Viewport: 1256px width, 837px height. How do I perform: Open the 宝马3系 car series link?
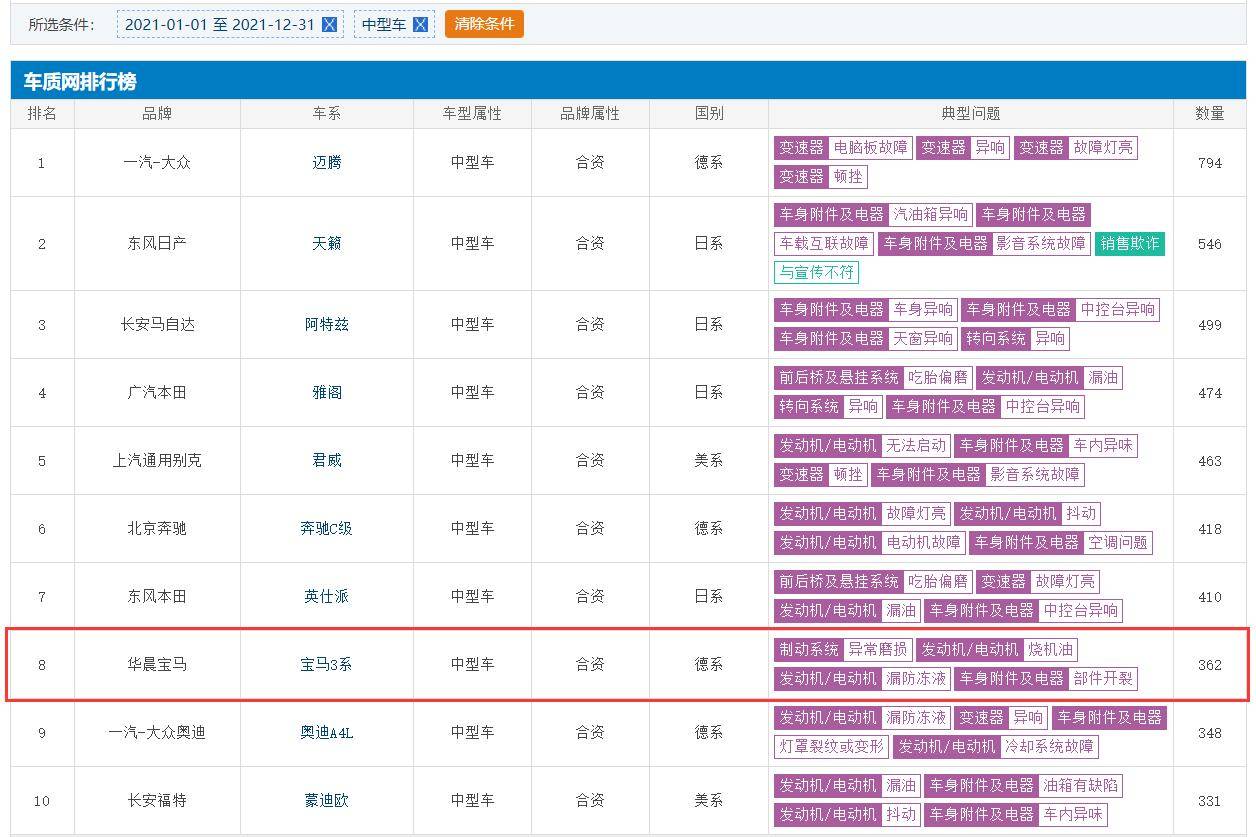326,664
